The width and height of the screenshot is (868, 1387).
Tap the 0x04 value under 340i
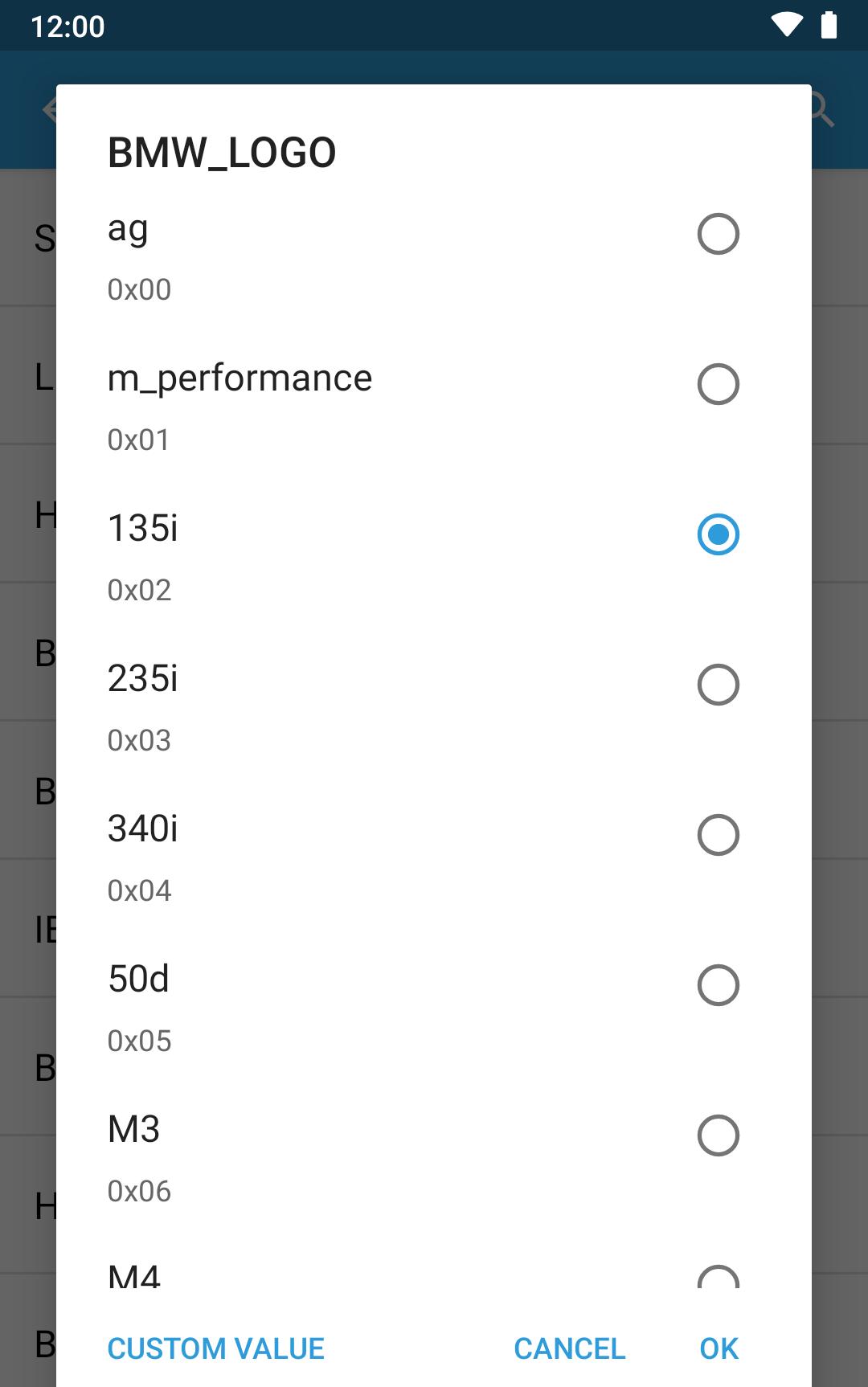139,890
